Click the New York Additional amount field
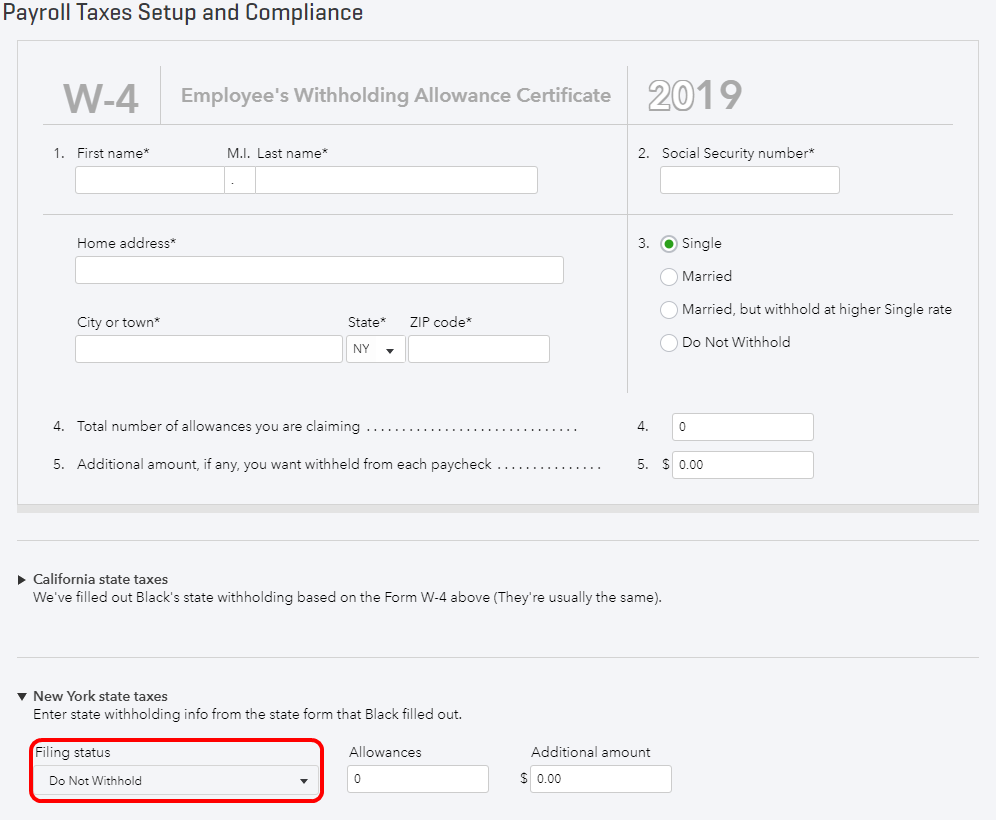This screenshot has width=996, height=820. (x=600, y=779)
